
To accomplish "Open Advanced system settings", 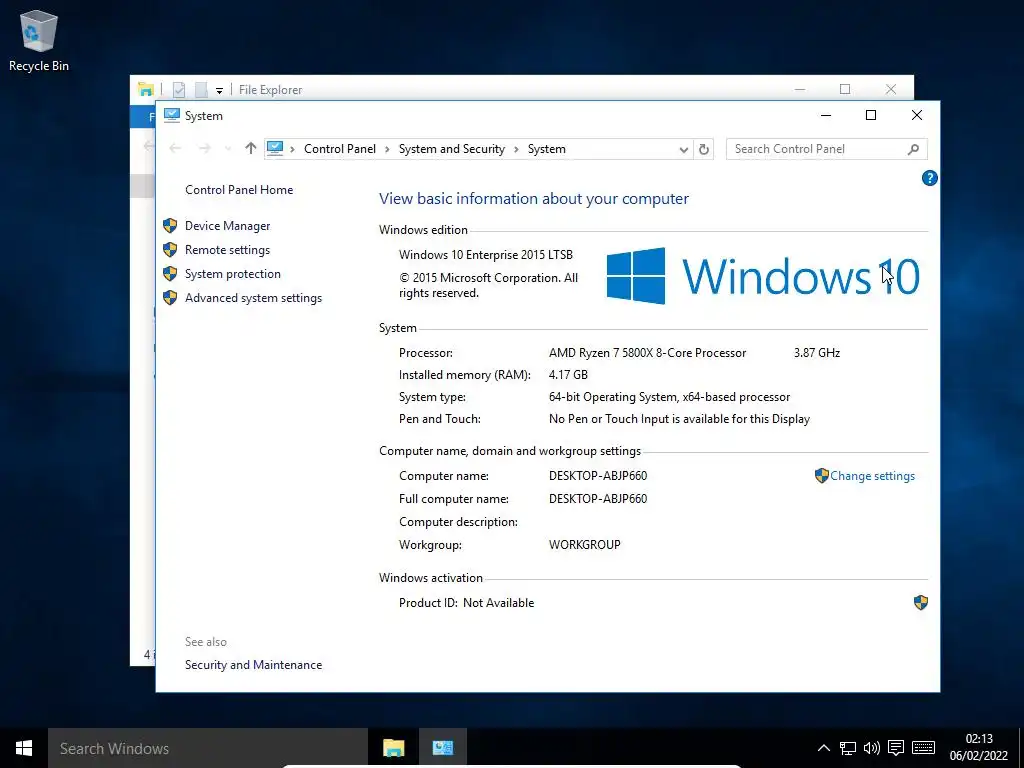I will pos(253,298).
